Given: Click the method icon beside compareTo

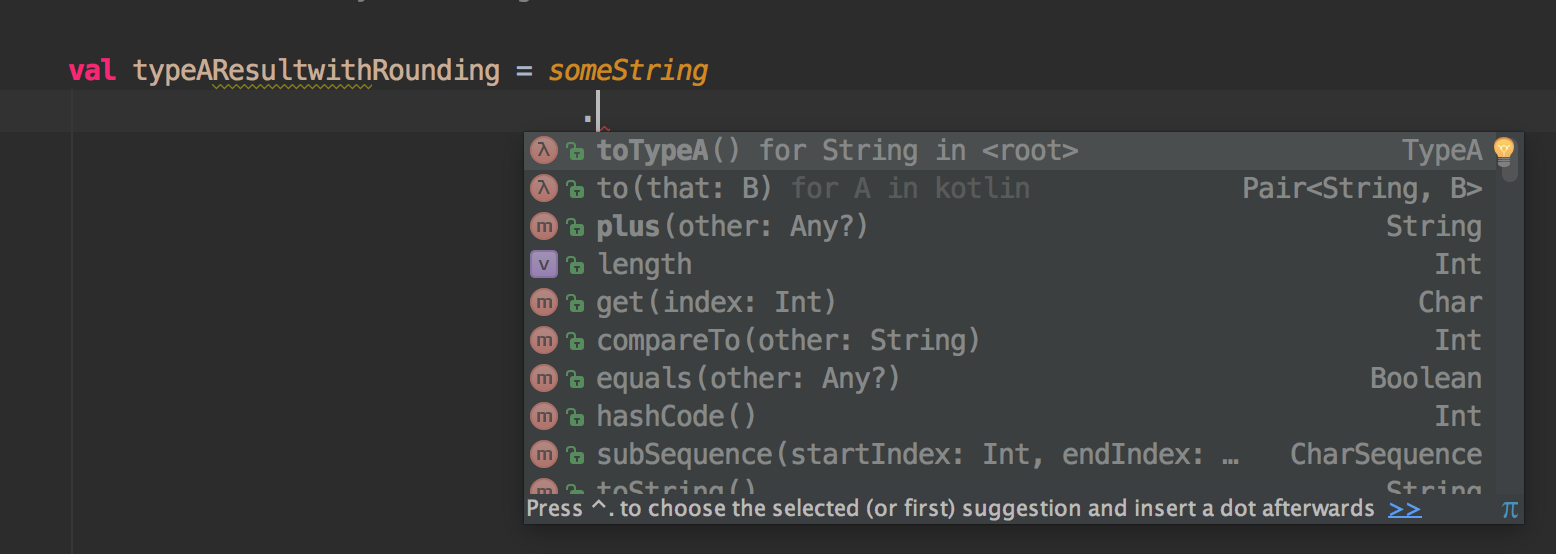Looking at the screenshot, I should (543, 341).
